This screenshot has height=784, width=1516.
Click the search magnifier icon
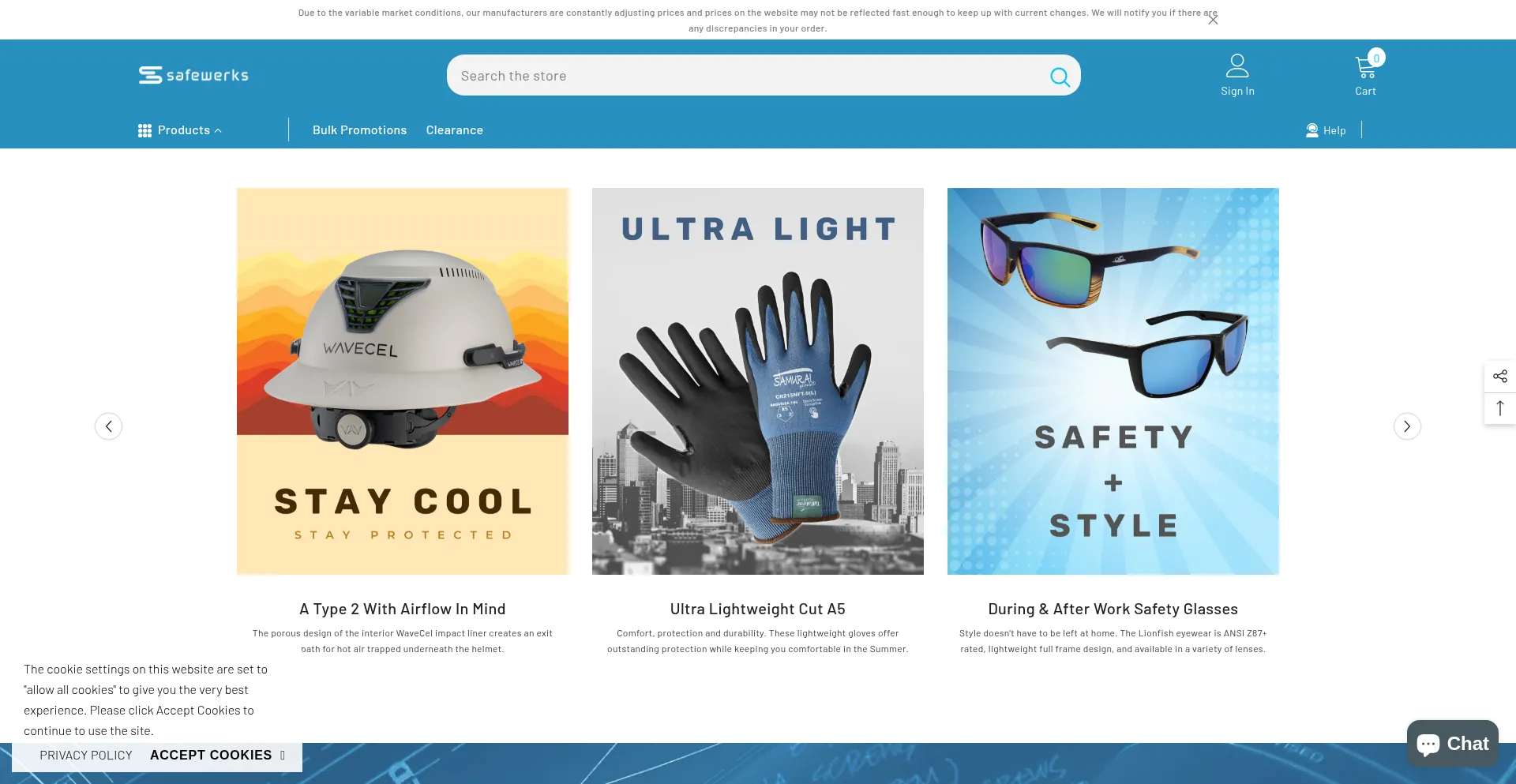(1060, 77)
